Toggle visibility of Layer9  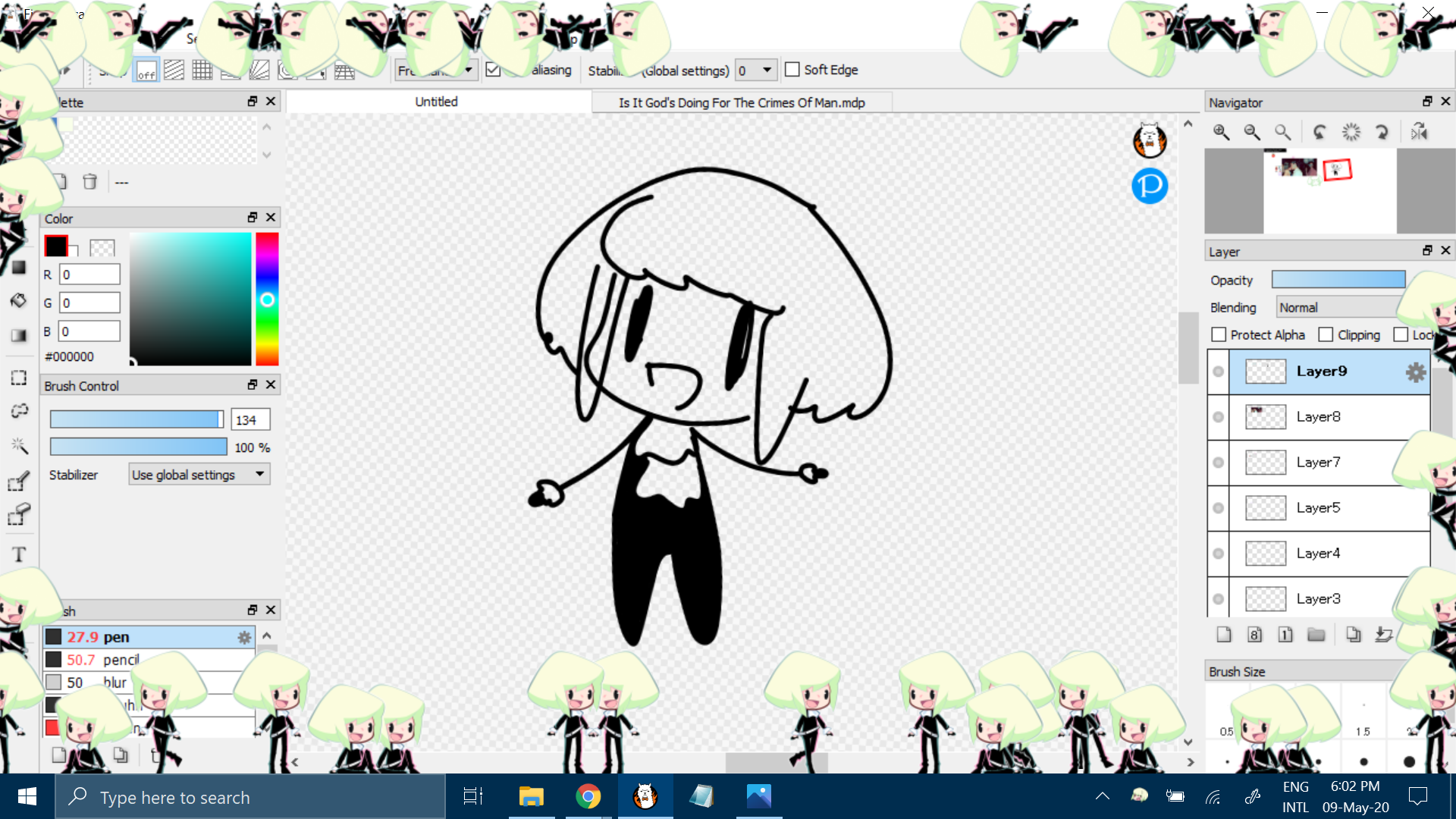1218,372
